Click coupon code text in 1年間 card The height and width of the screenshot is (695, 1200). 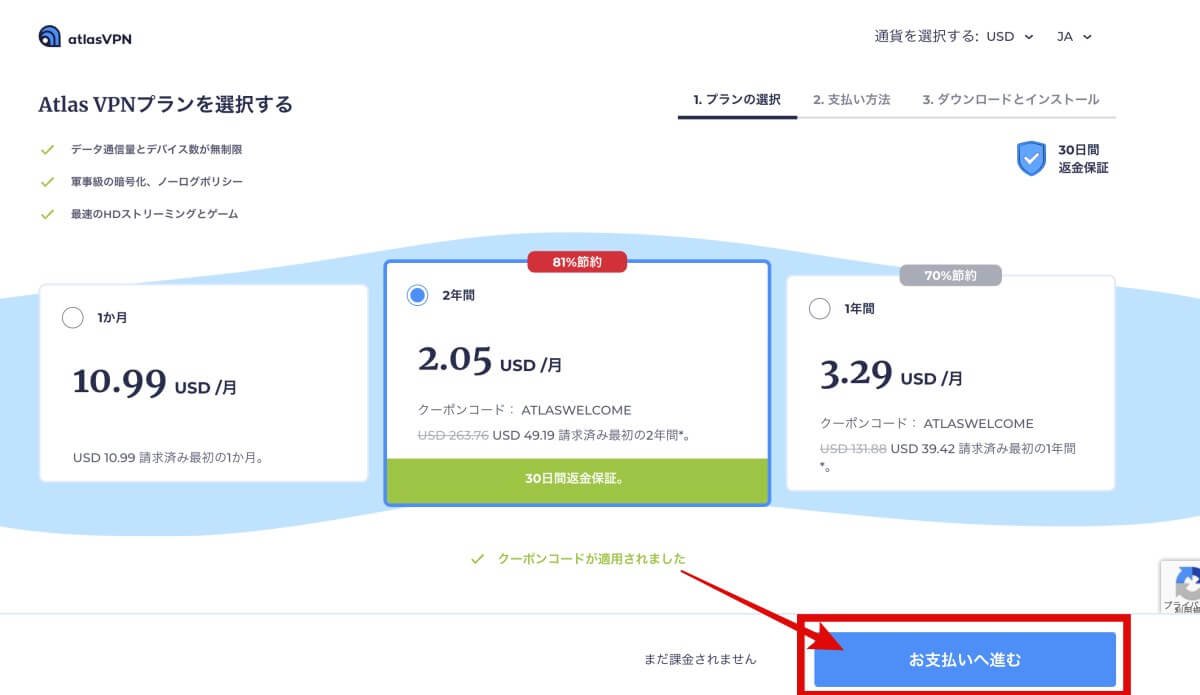click(927, 423)
